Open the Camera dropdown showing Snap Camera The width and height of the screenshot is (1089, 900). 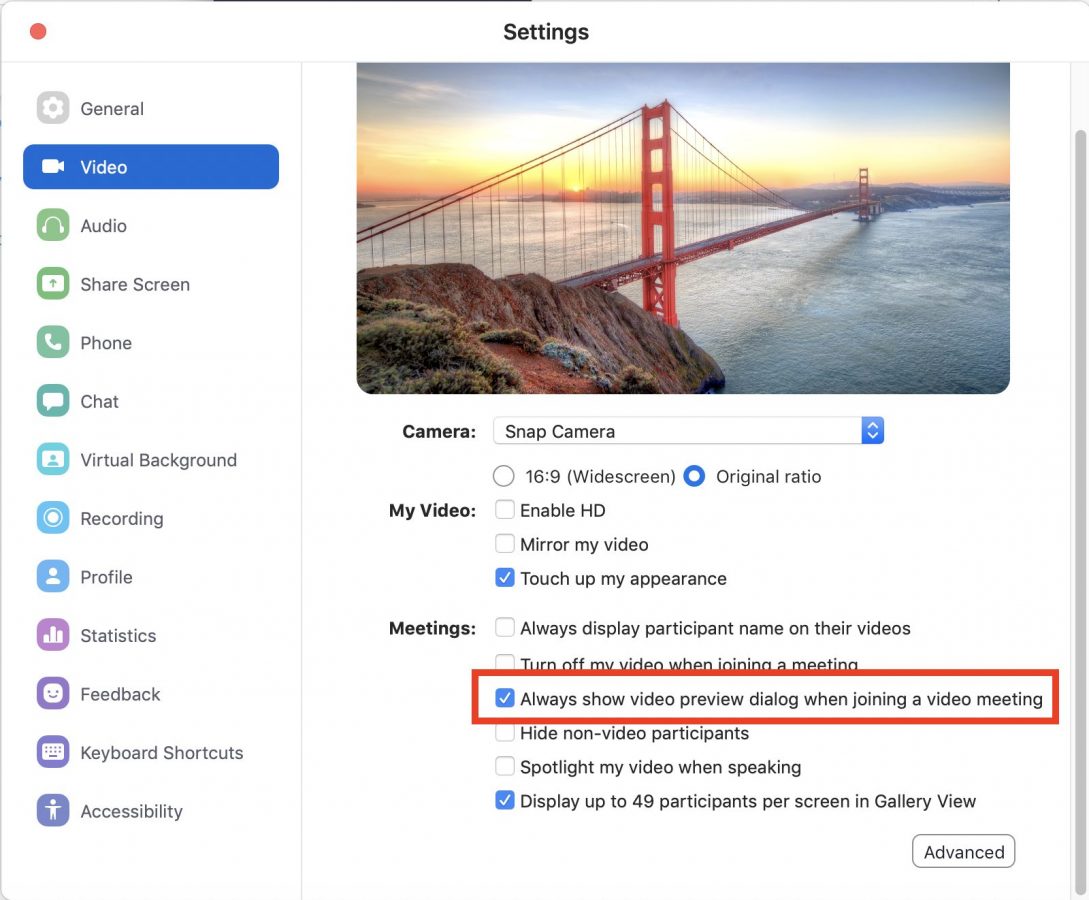pyautogui.click(x=677, y=431)
